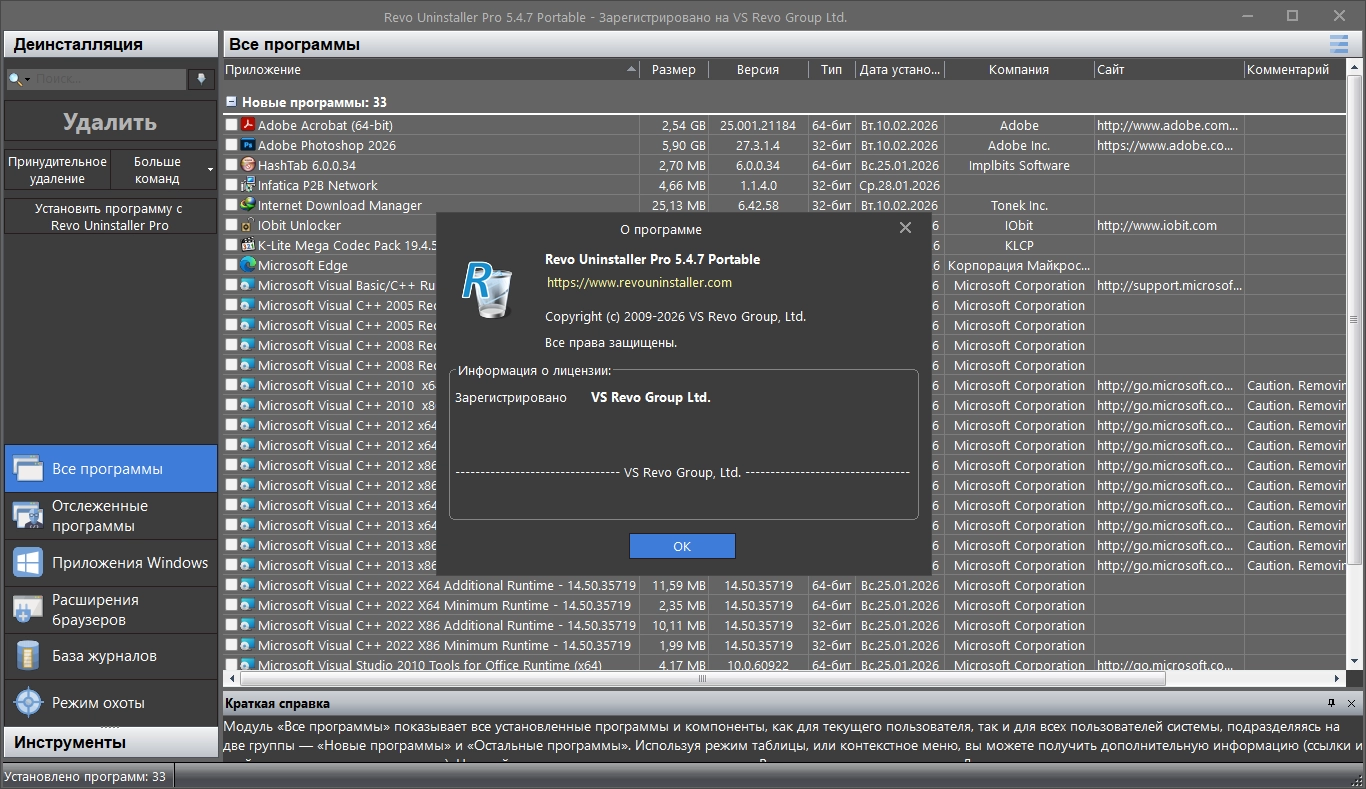Select the HashTab 6.0.0.34 icon
This screenshot has width=1366, height=789.
[x=247, y=165]
